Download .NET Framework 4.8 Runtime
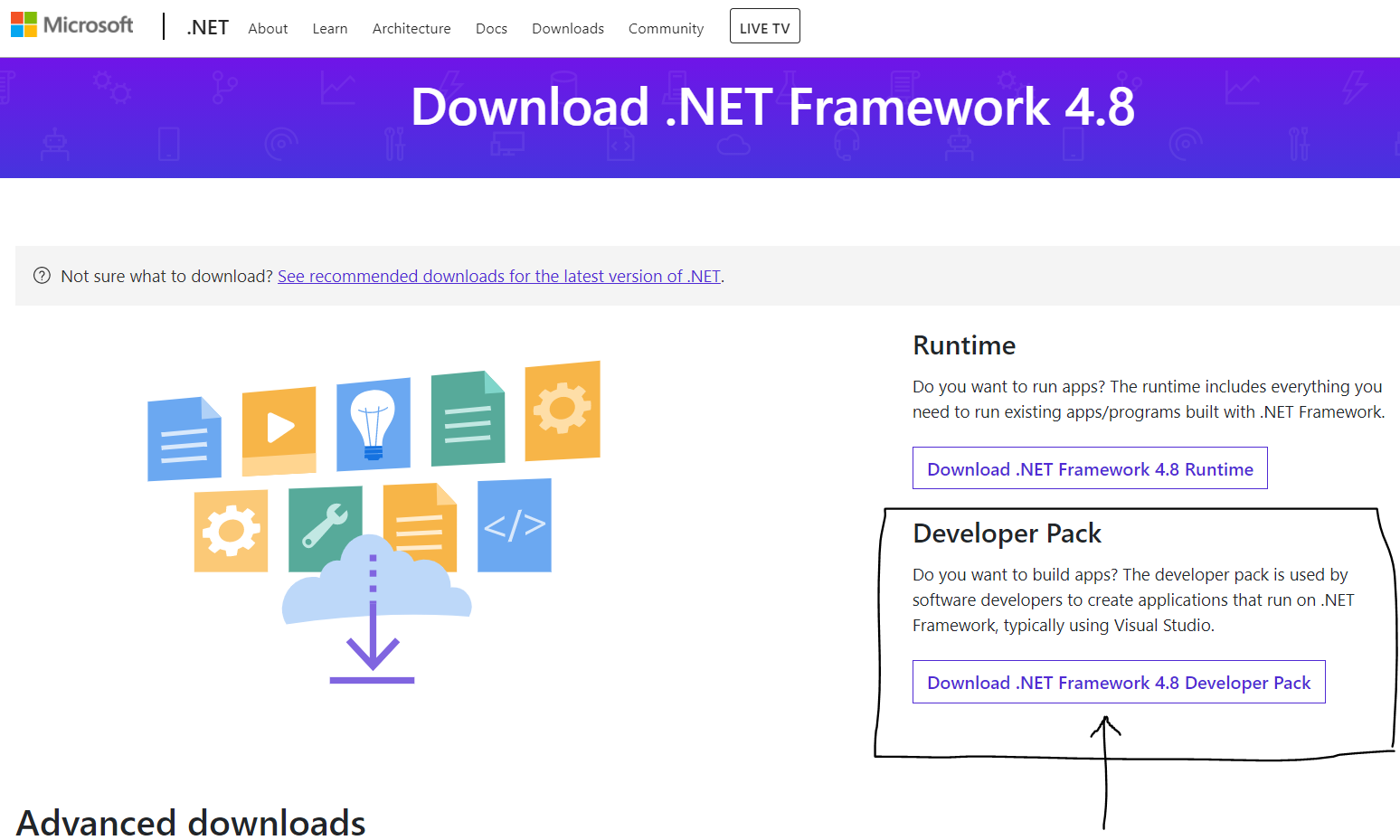This screenshot has width=1400, height=840. click(x=1090, y=468)
